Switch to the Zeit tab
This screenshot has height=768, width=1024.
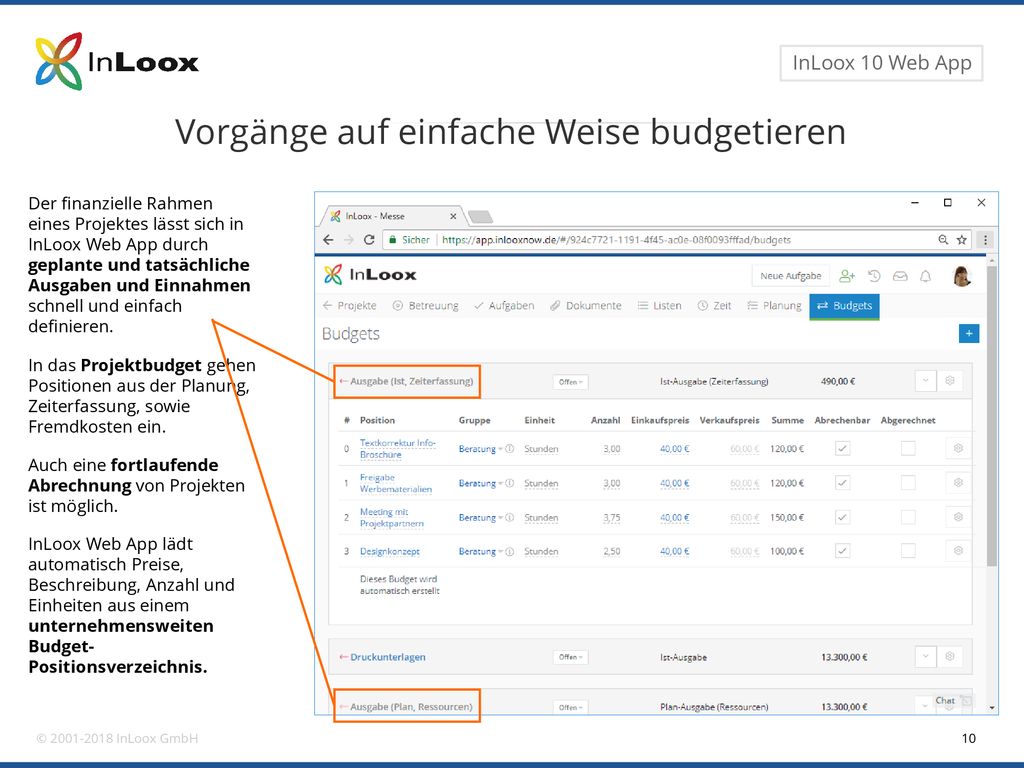[x=714, y=306]
